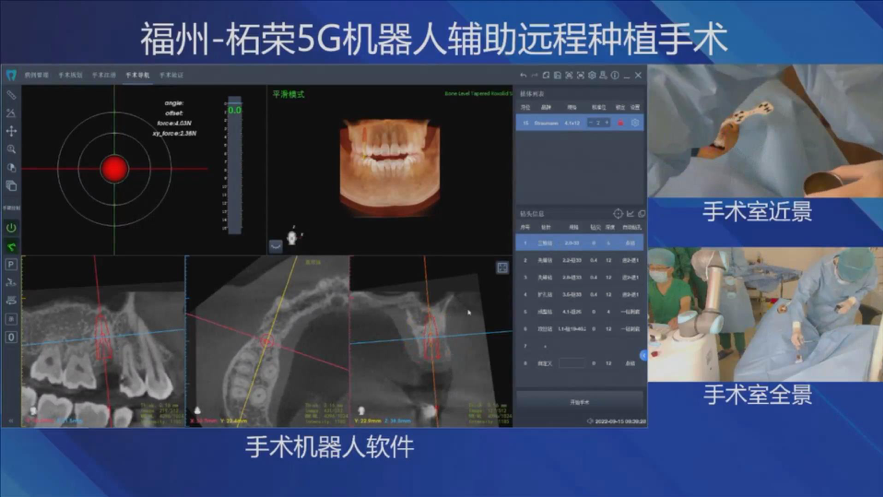This screenshot has width=883, height=497.
Task: Click the printer-like icon in left toolbar
Action: [x=11, y=301]
